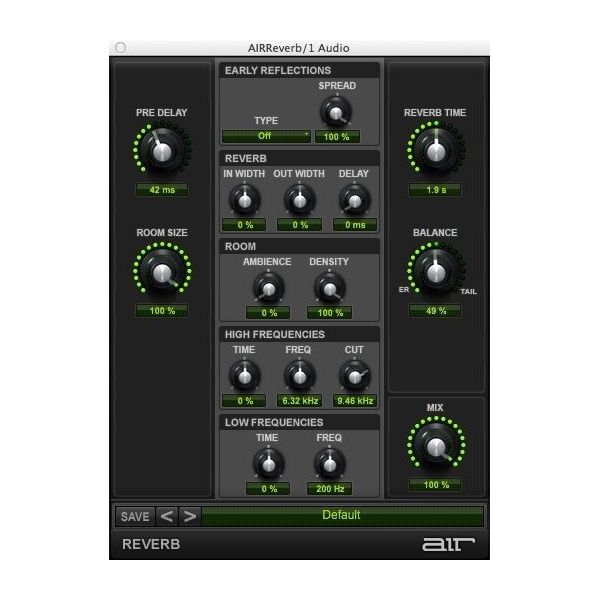The image size is (600, 600).
Task: Click the Room Size 100 % value
Action: coord(162,311)
